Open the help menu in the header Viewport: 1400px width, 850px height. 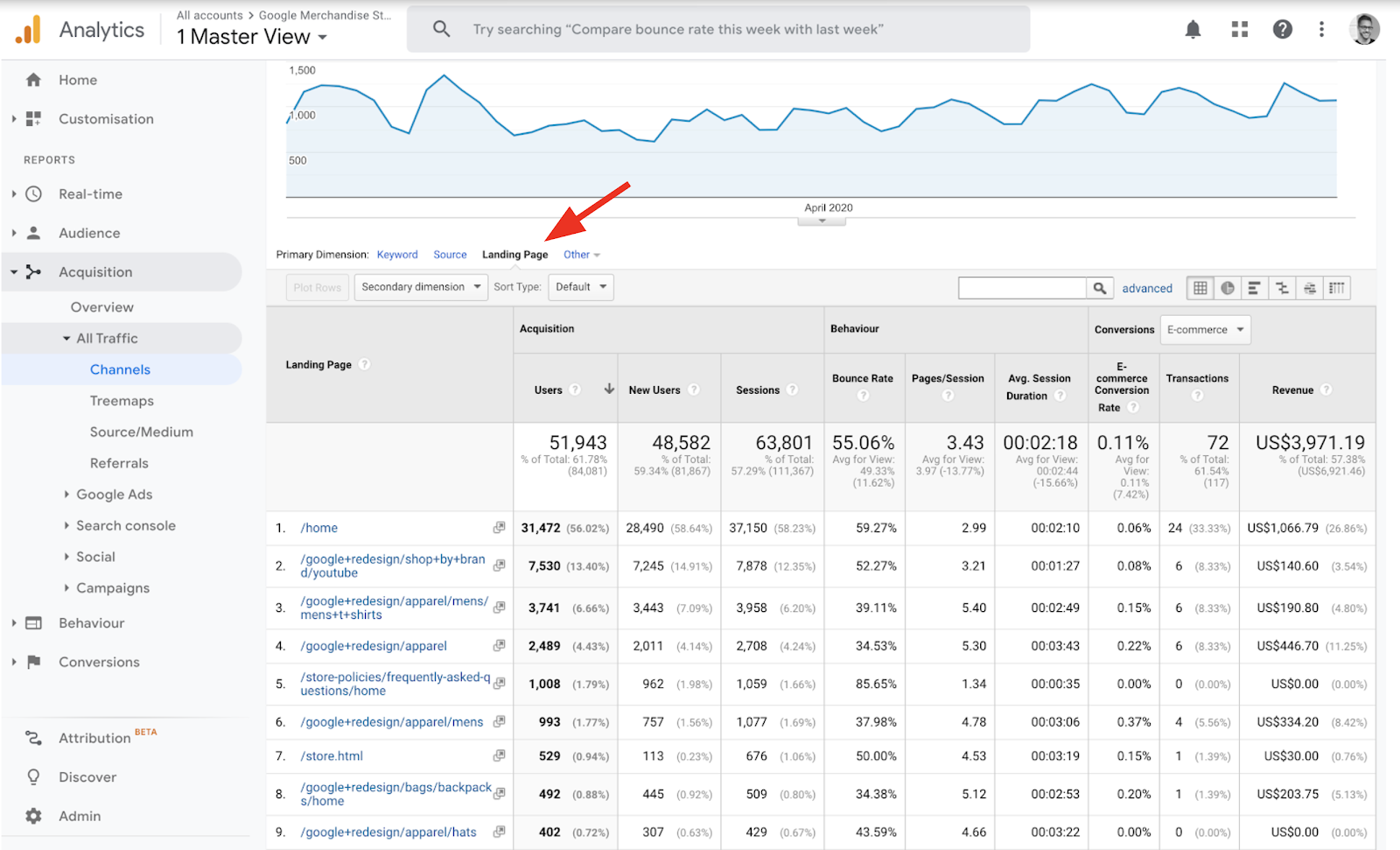1283,30
